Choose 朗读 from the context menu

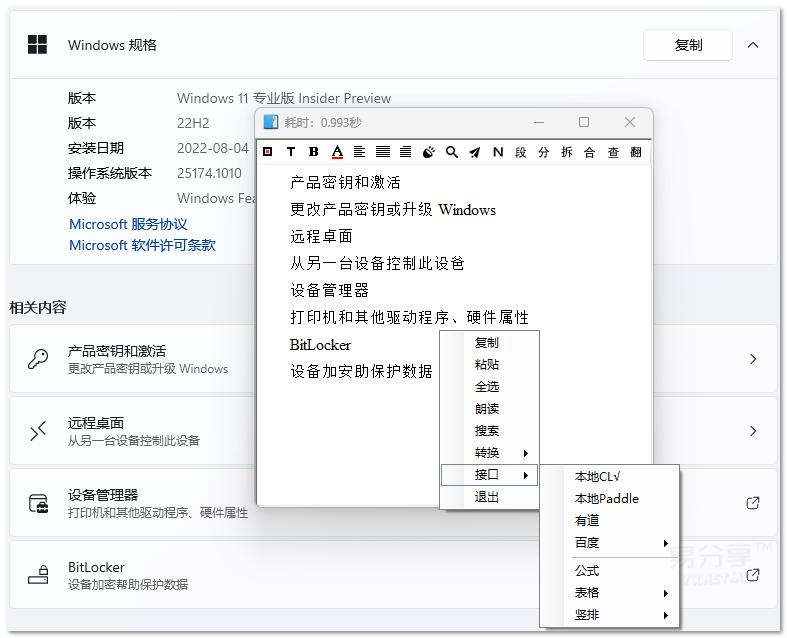[489, 409]
